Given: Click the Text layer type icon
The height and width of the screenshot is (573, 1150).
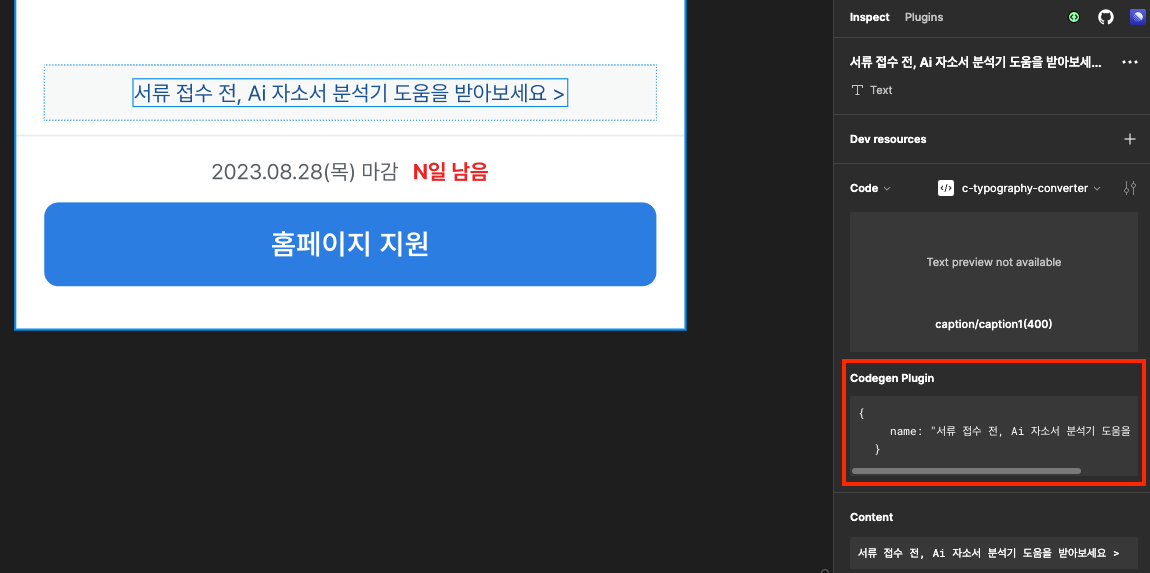Looking at the screenshot, I should pos(857,90).
